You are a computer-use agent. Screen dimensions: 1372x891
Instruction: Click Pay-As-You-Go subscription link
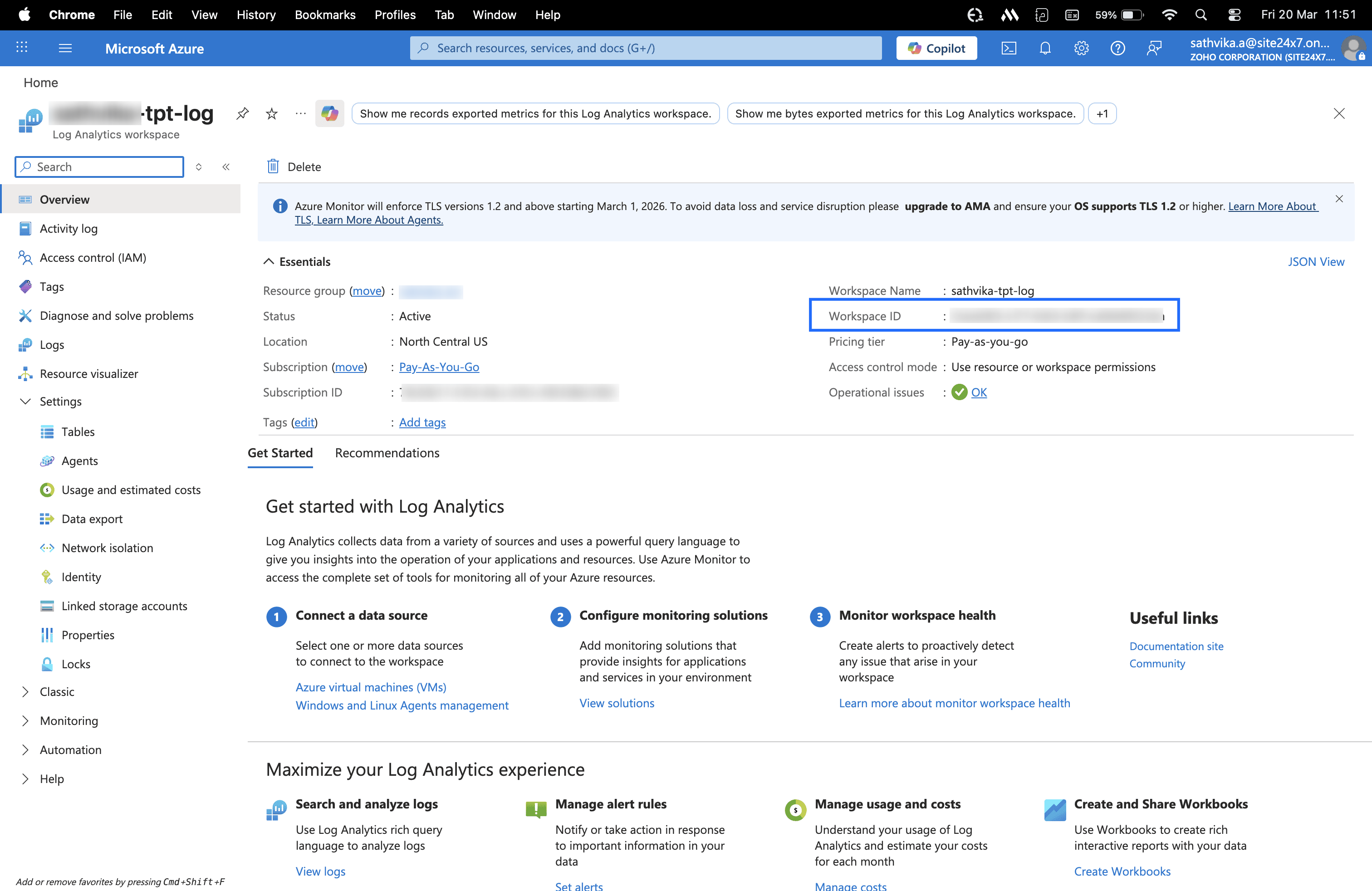(439, 367)
